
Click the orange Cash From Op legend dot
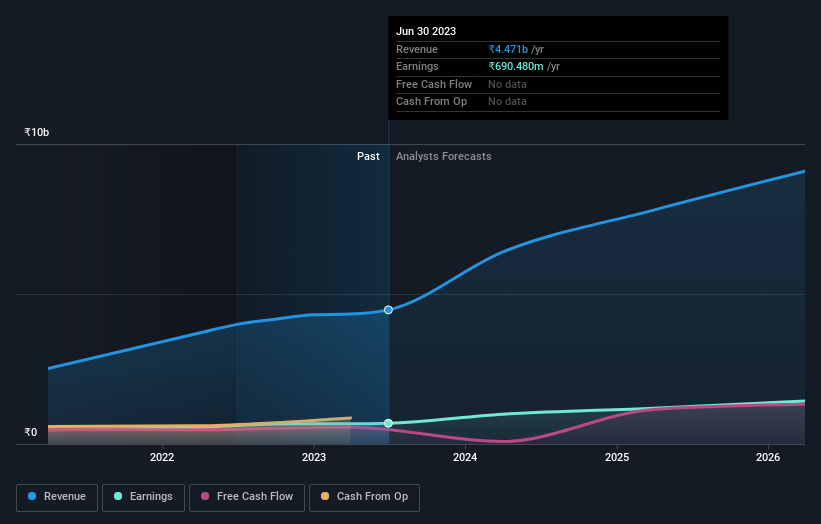click(325, 496)
